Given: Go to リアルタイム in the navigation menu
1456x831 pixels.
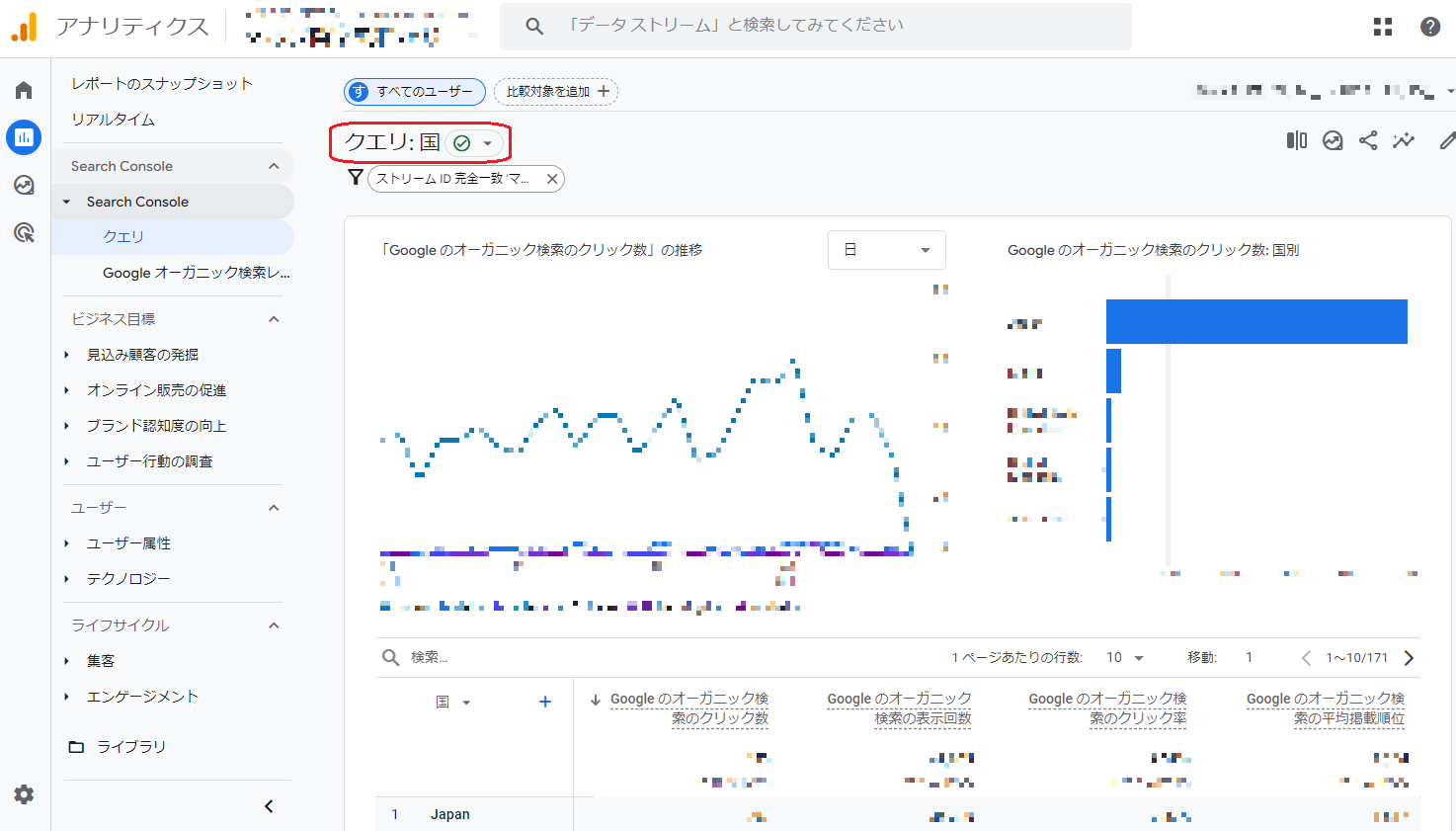Looking at the screenshot, I should (x=112, y=119).
